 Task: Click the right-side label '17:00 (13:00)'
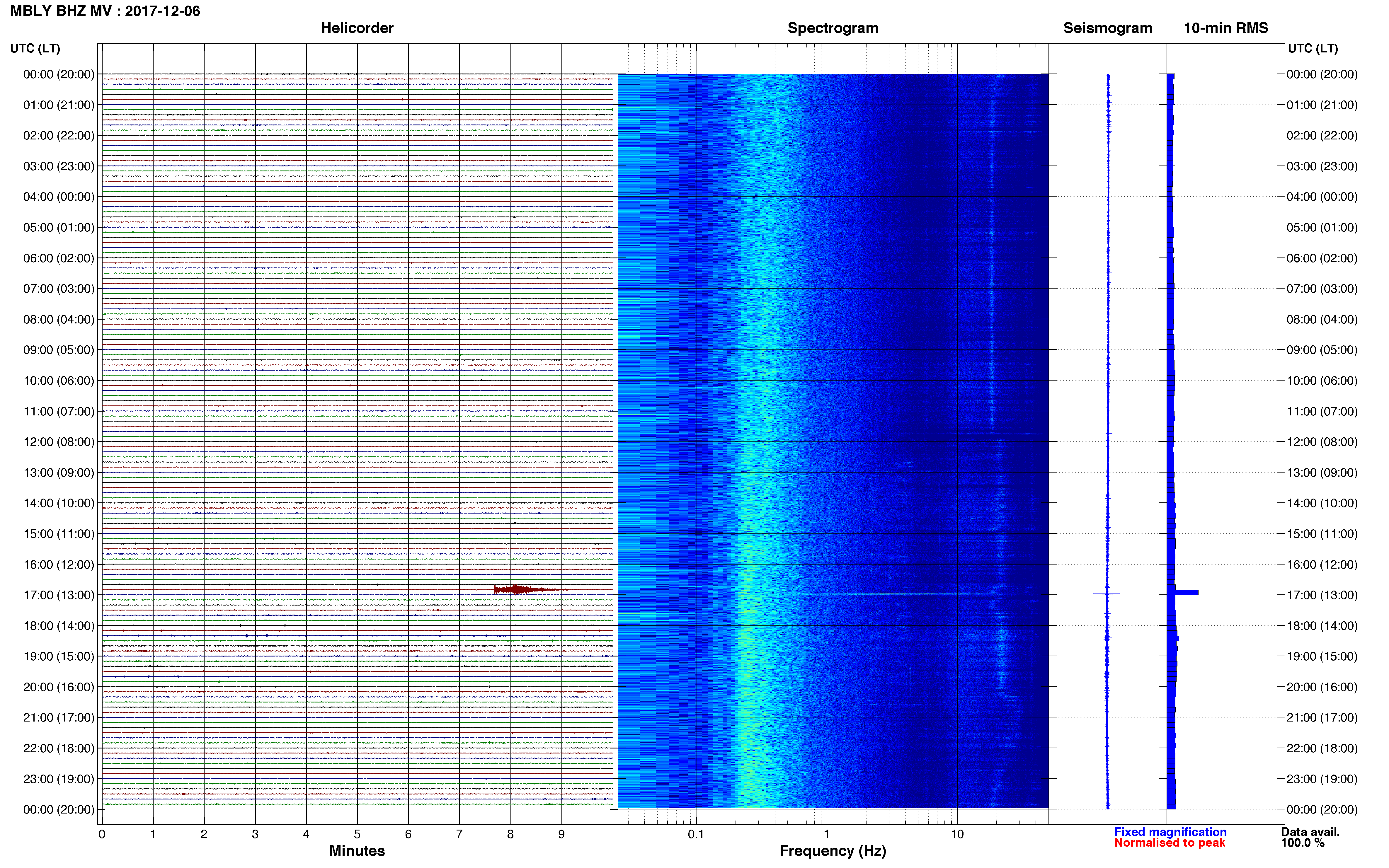1322,595
